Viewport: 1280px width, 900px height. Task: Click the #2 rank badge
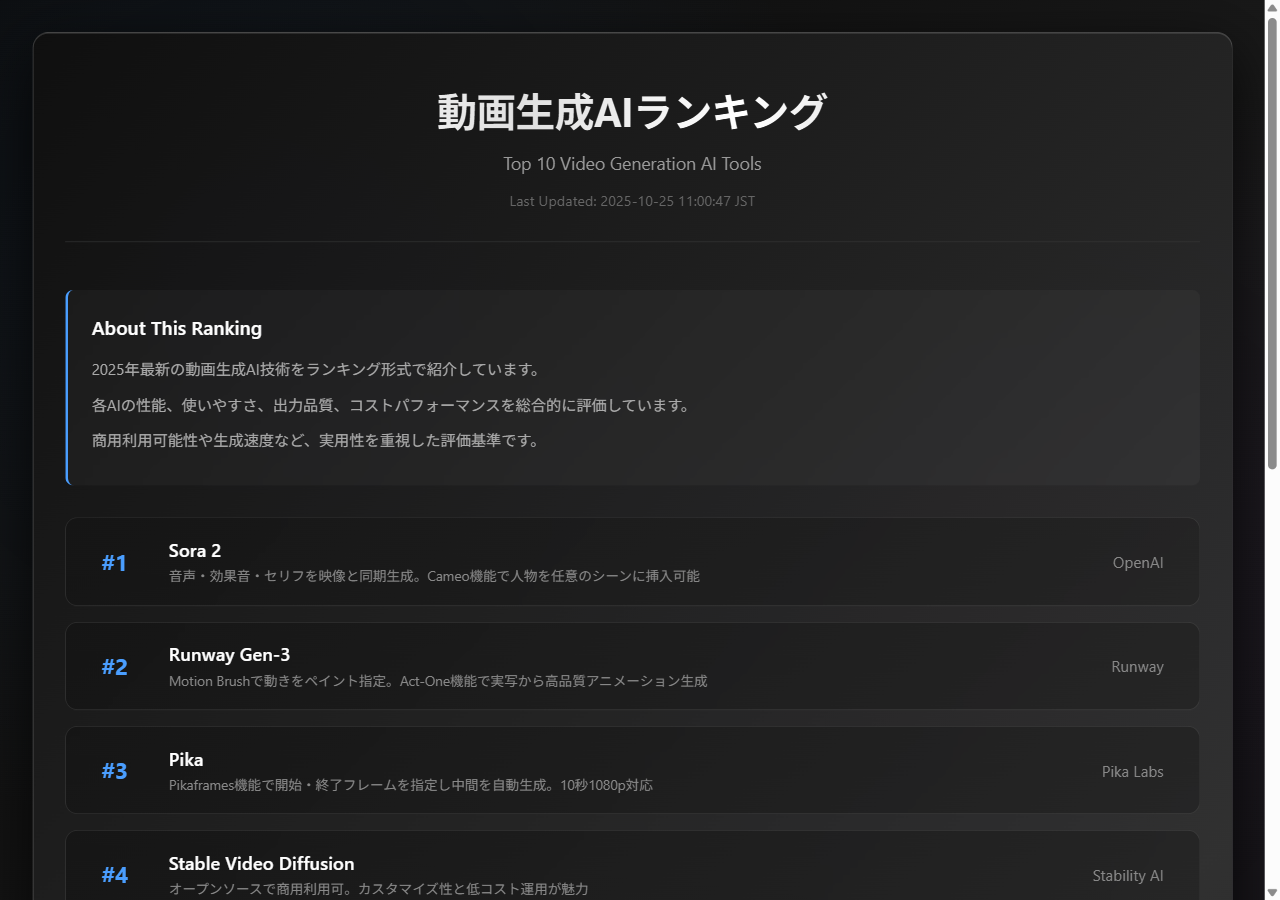click(x=114, y=666)
